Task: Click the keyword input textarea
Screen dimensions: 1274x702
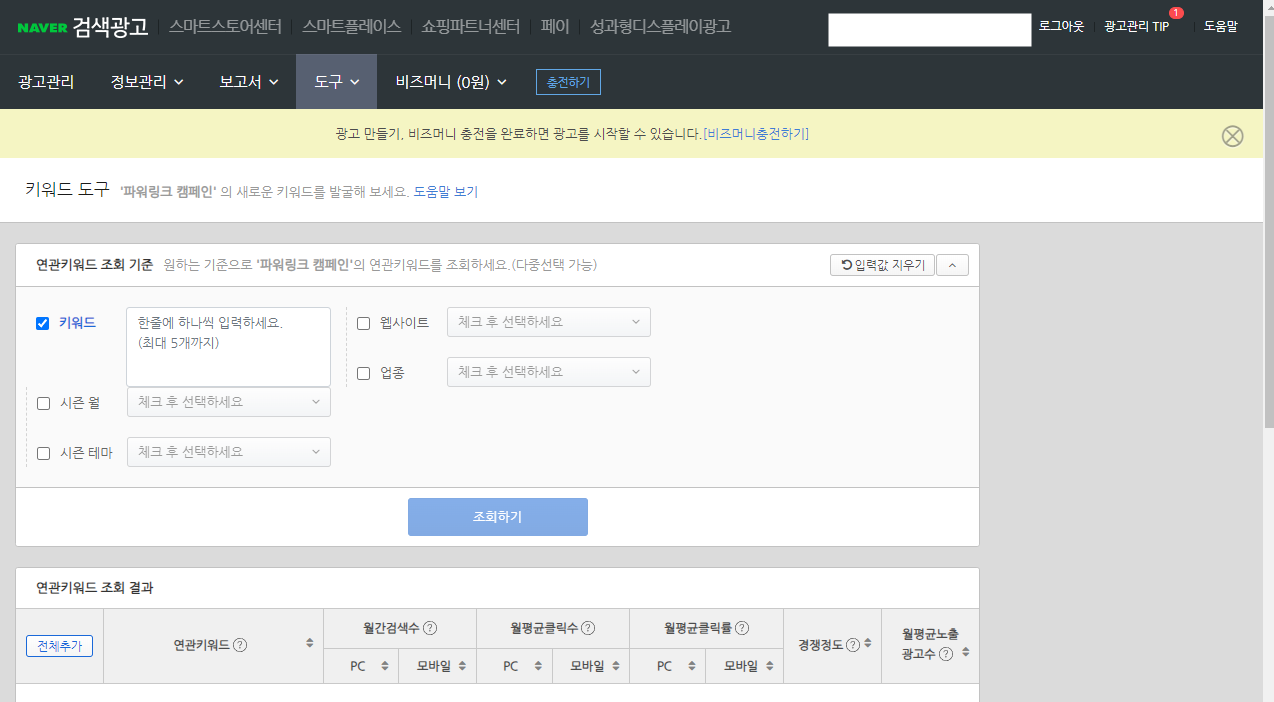Action: coord(228,346)
